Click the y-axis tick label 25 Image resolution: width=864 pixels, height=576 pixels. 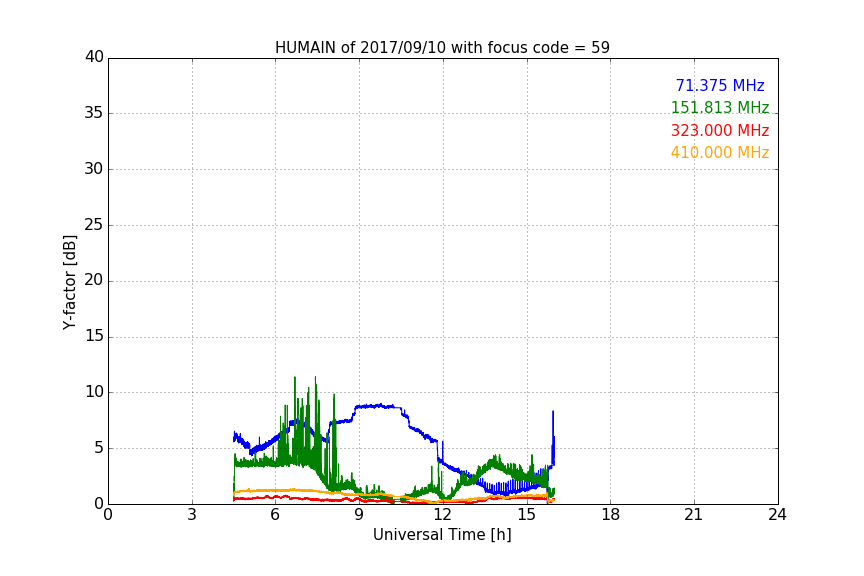(x=94, y=224)
